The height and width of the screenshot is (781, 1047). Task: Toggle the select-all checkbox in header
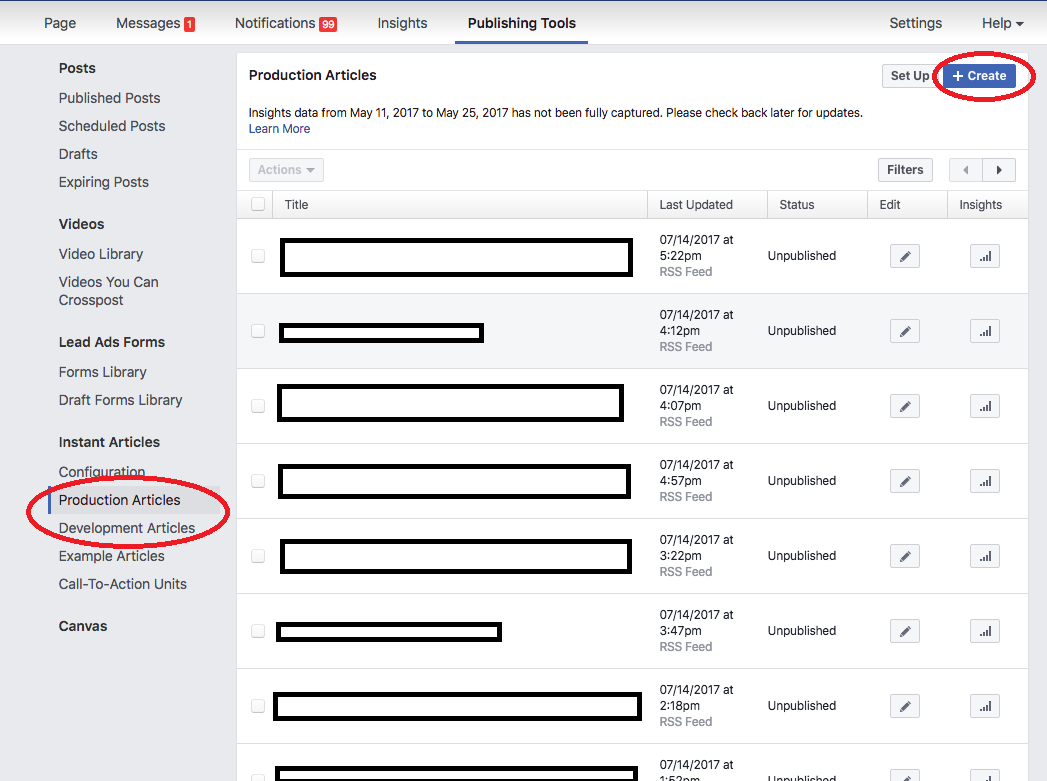(x=258, y=204)
